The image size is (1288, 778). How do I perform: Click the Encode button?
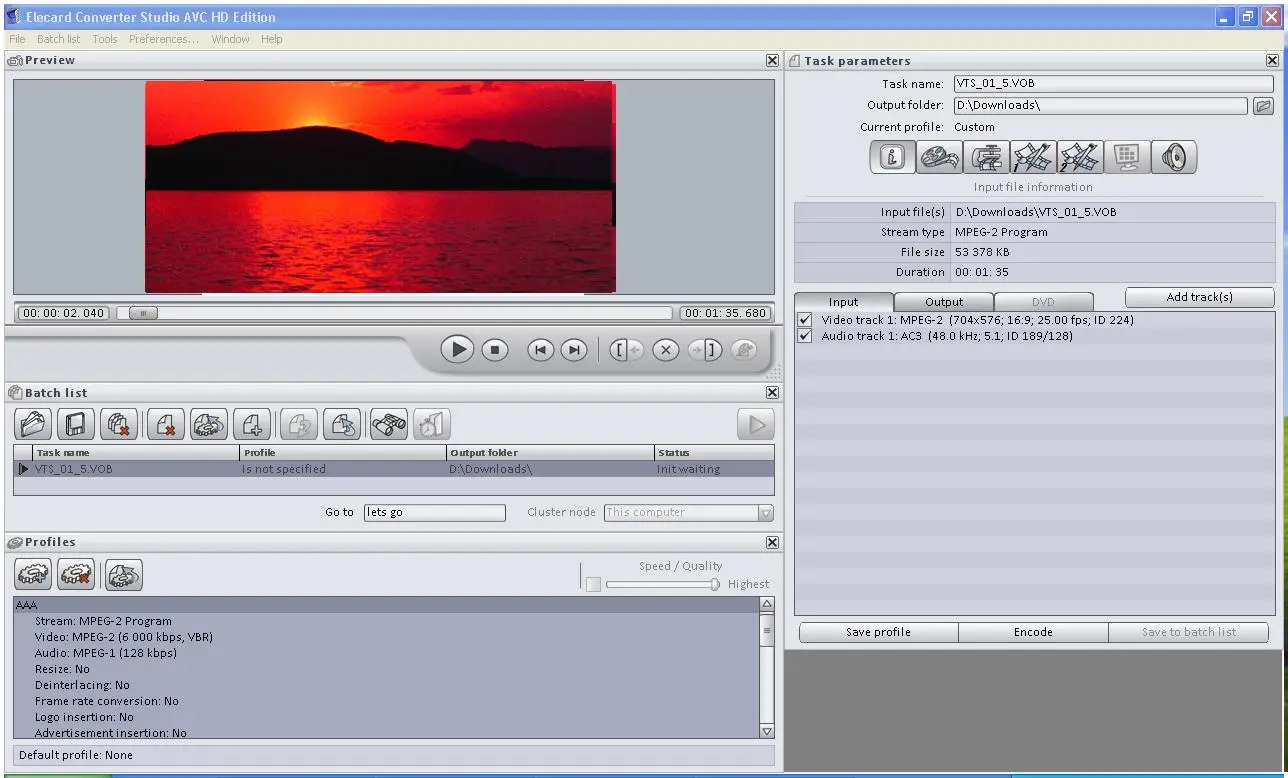tap(1033, 632)
